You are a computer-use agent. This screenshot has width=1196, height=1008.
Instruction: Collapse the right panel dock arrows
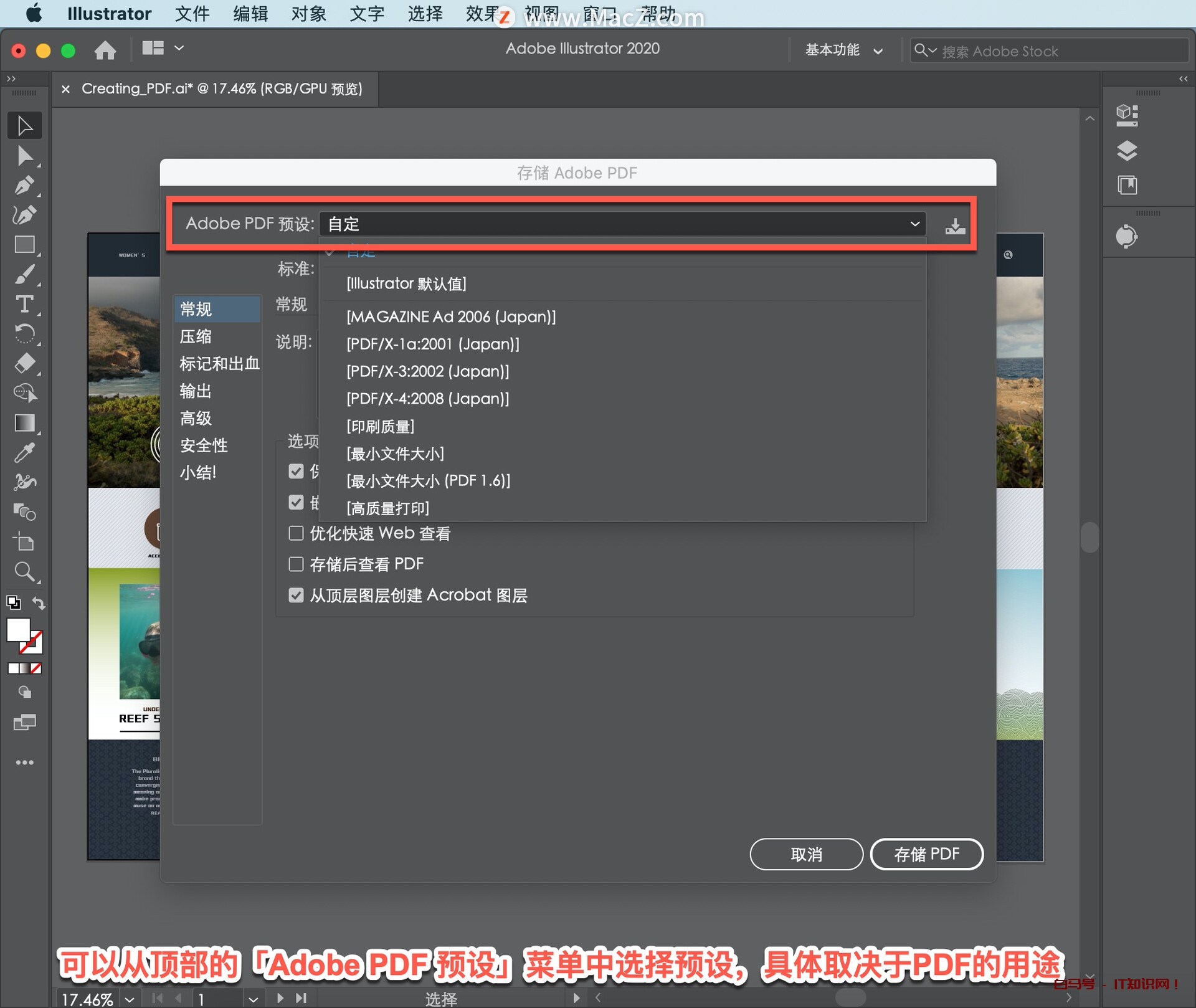[x=1183, y=78]
